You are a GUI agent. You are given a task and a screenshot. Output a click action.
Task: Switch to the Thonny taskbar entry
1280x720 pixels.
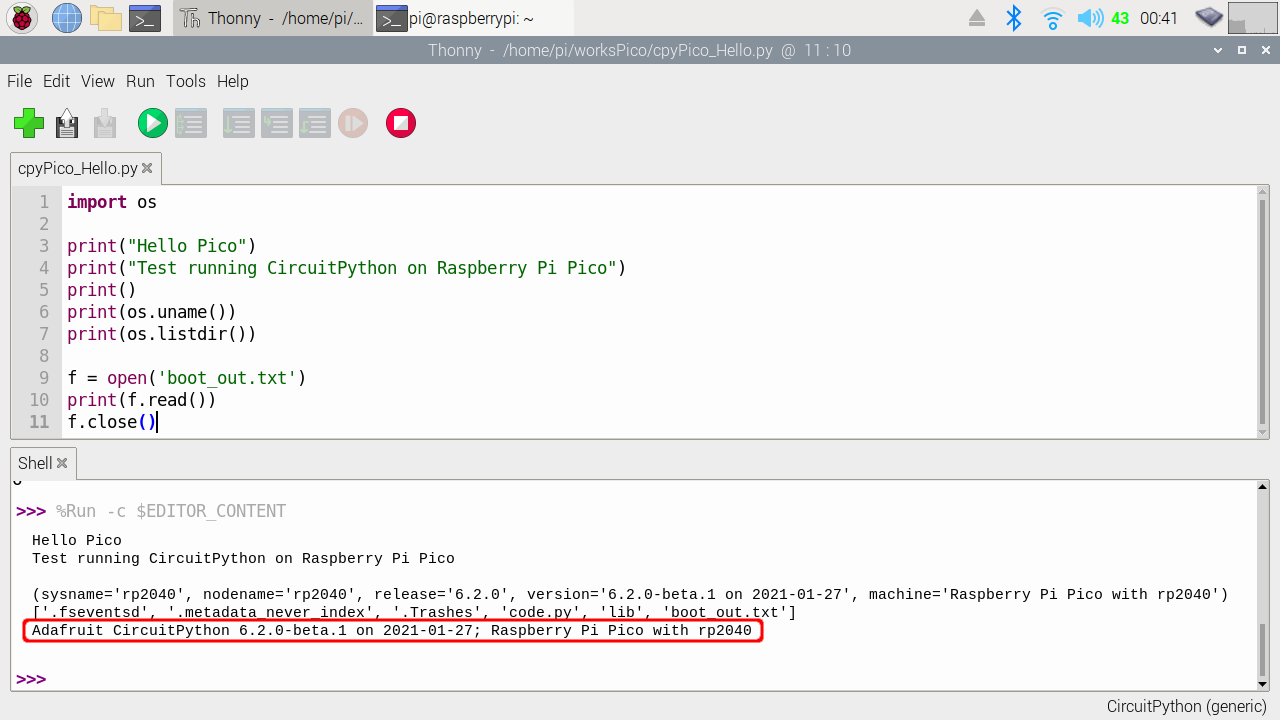(x=273, y=18)
